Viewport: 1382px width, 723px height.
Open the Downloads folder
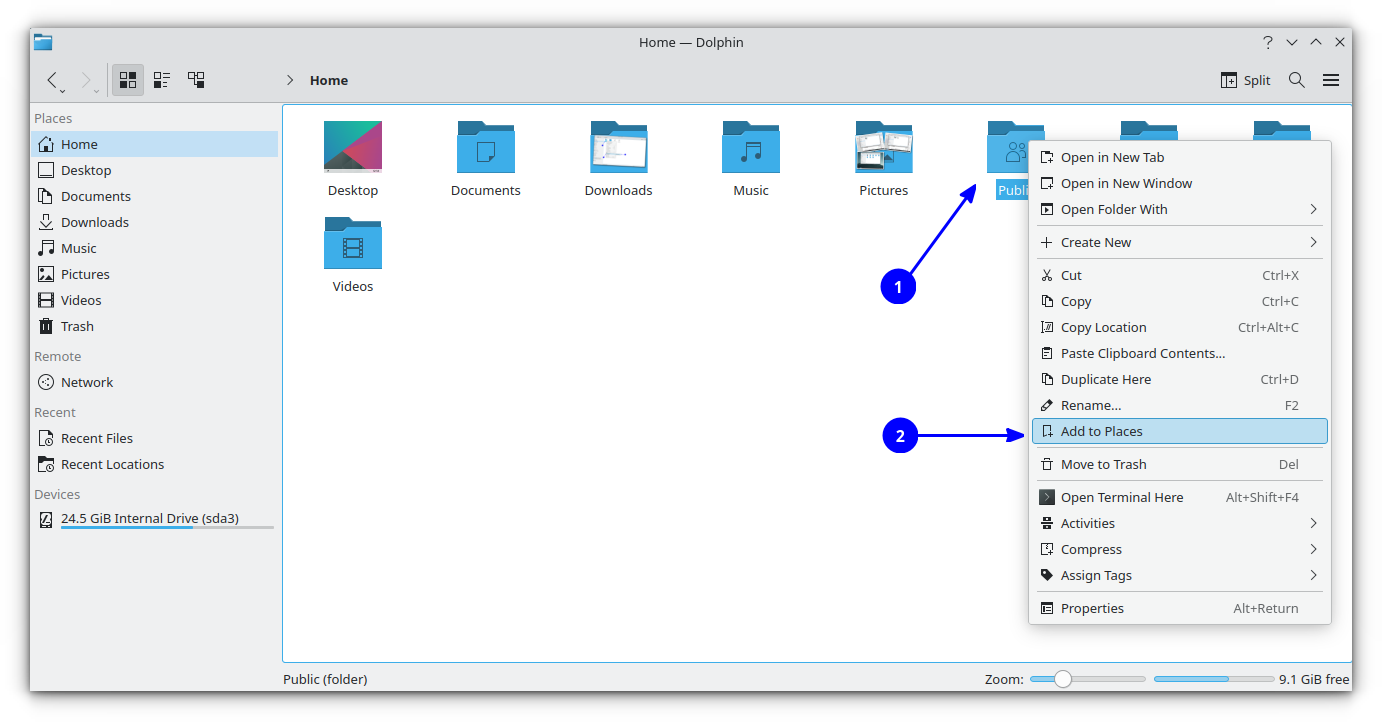pos(618,147)
